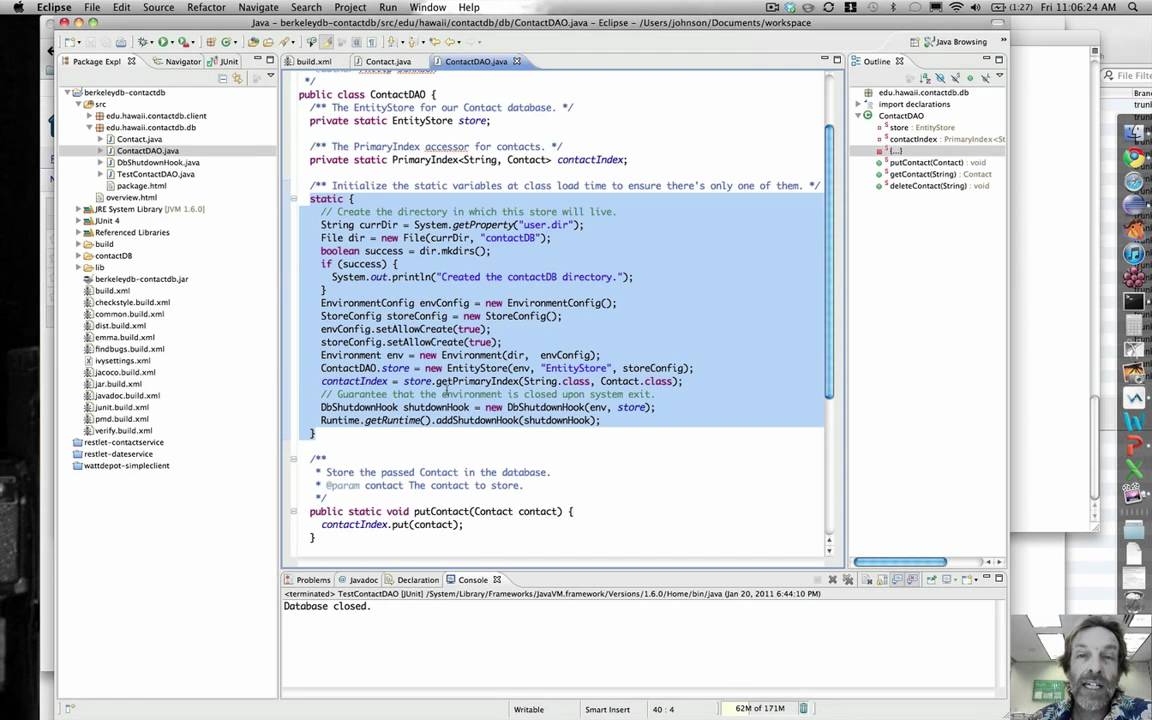Open Package Explorer view menu triangle
The image size is (1152, 720).
270,76
